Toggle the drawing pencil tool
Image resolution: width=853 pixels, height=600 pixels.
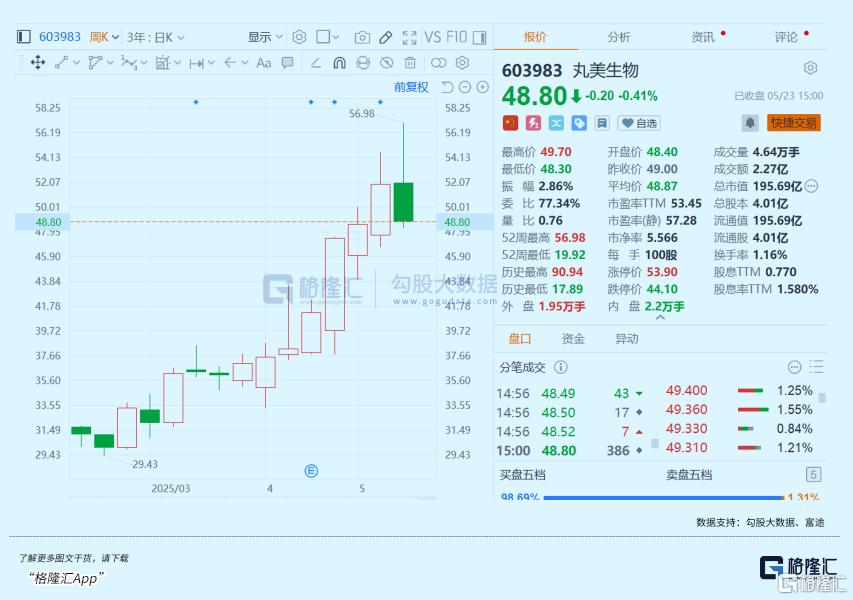pyautogui.click(x=386, y=38)
